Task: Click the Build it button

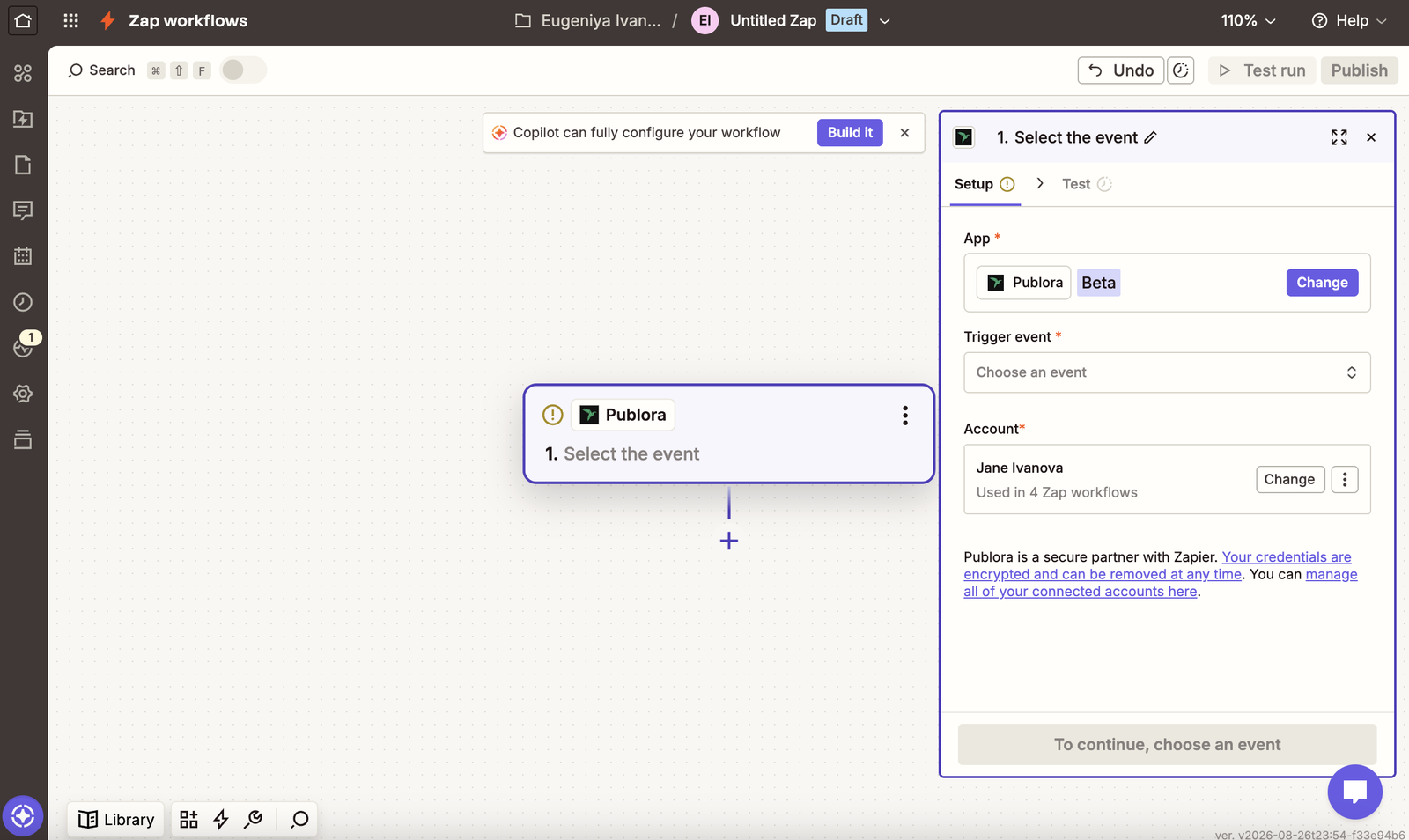Action: (x=850, y=133)
